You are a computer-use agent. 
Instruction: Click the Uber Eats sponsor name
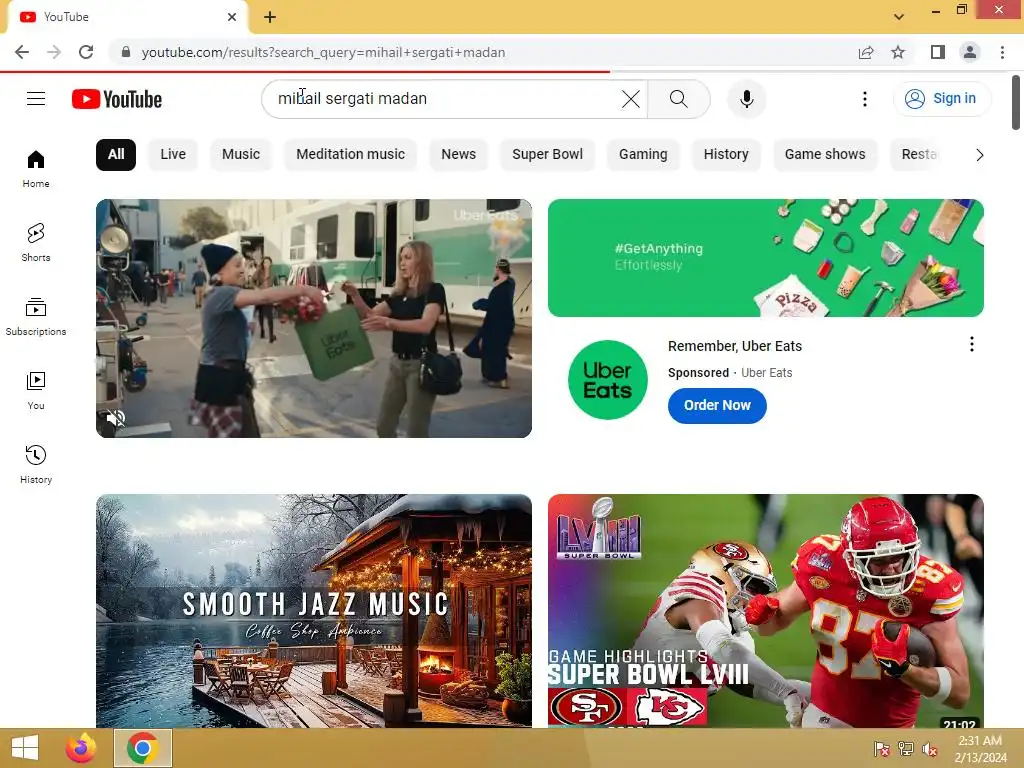point(766,373)
